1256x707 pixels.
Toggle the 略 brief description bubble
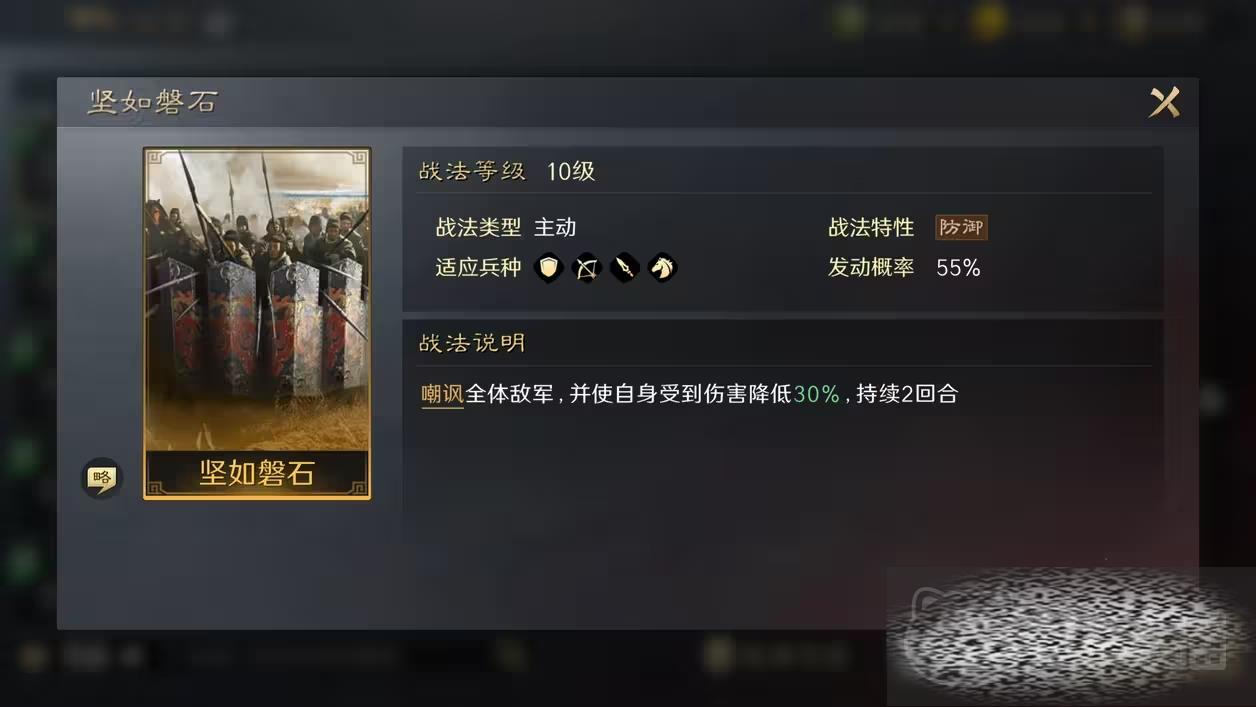click(101, 478)
